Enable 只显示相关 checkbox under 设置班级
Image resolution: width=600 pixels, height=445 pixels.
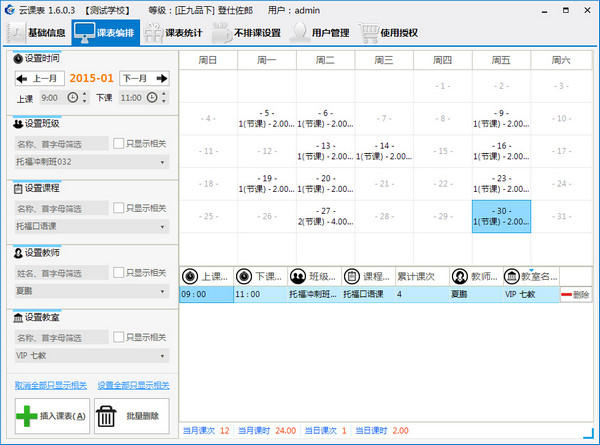click(x=118, y=143)
